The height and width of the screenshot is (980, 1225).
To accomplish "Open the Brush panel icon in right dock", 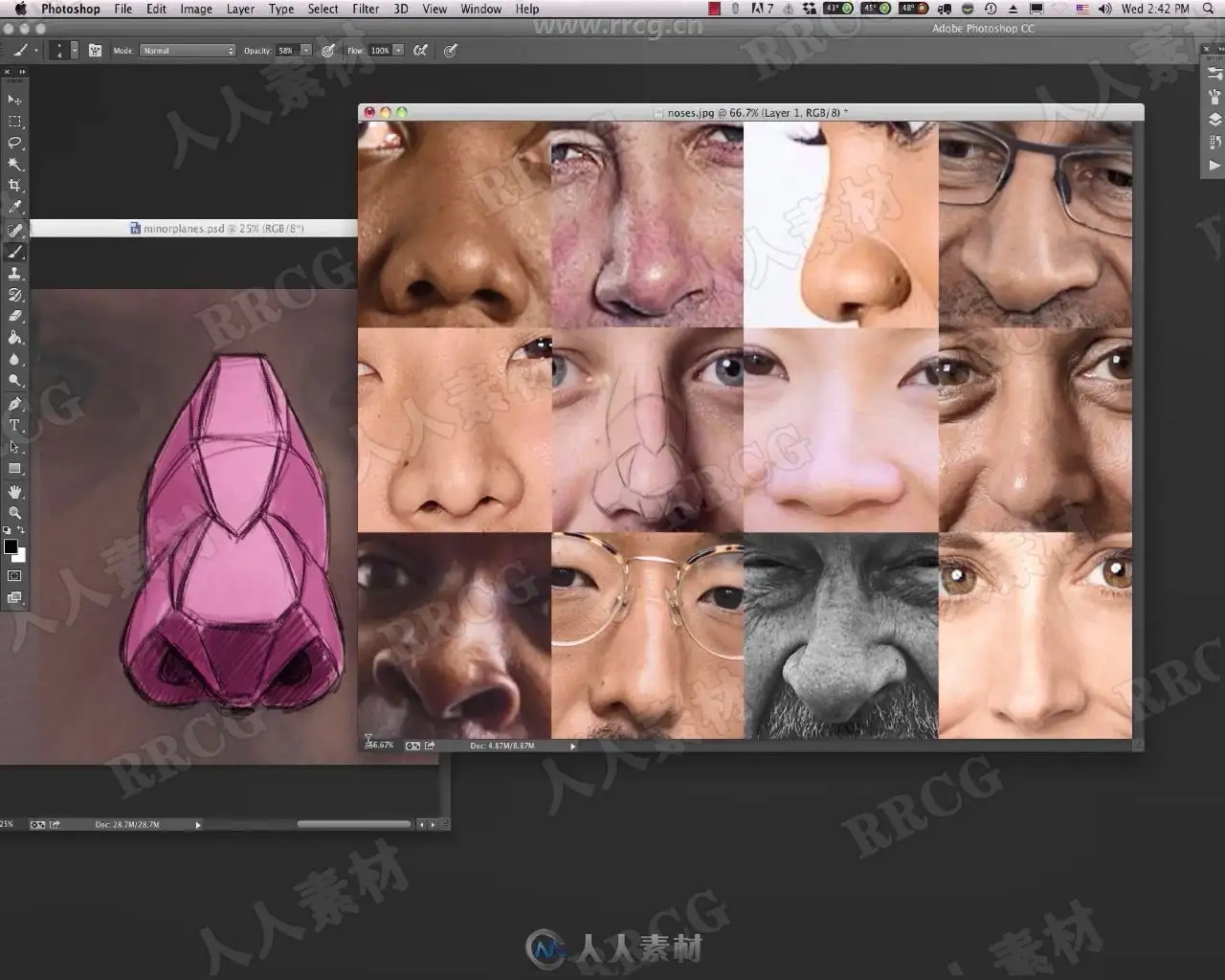I will (x=1214, y=96).
